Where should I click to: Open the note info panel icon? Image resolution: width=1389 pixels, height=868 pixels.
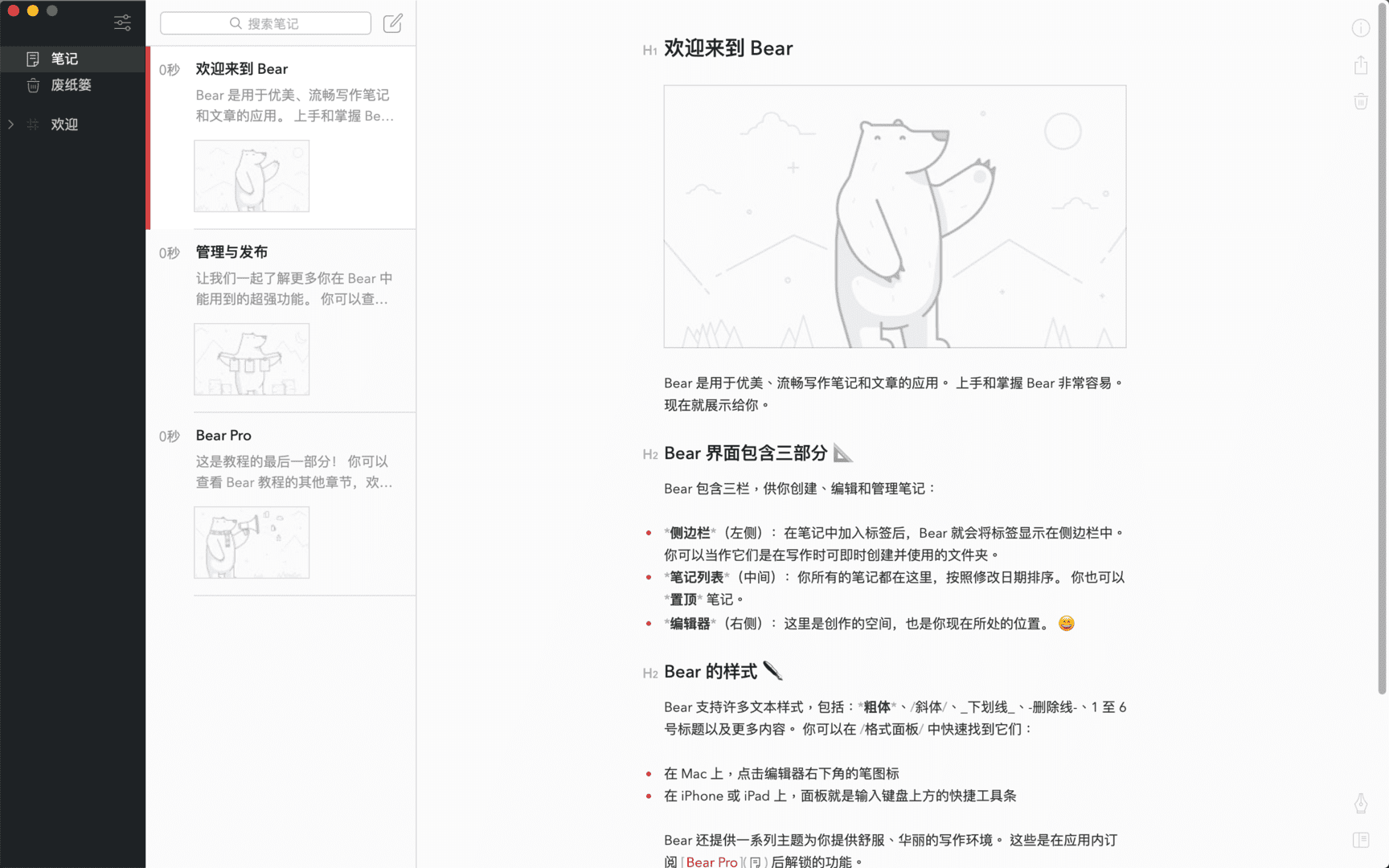point(1362,27)
